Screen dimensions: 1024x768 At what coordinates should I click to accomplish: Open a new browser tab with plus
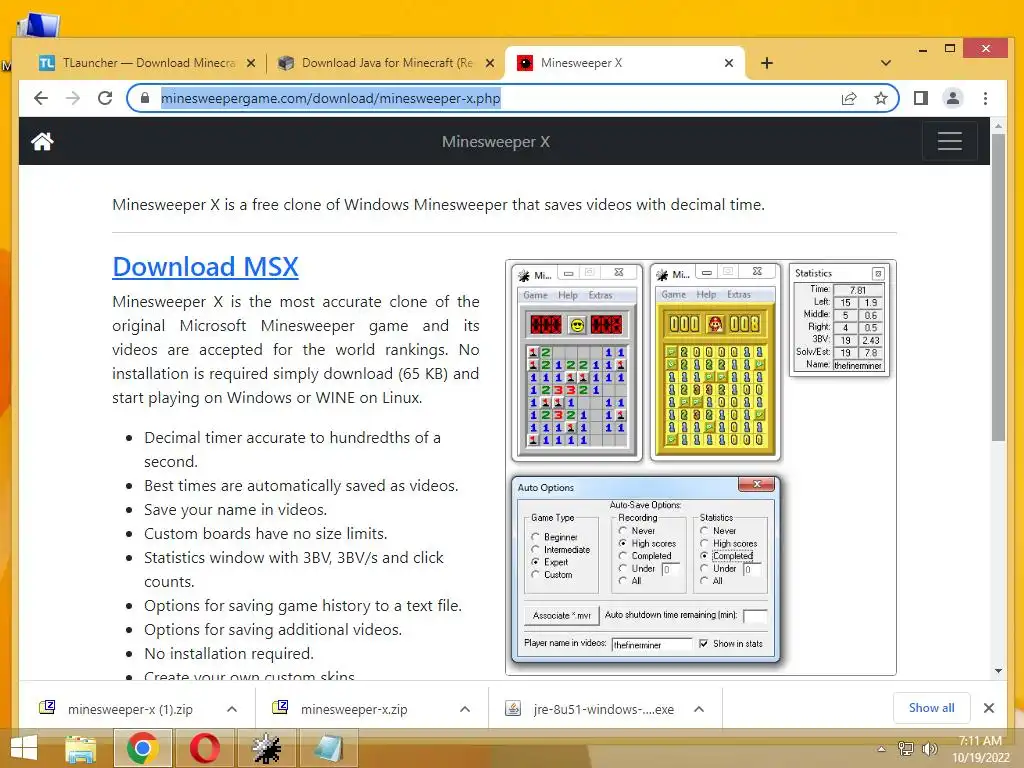(x=767, y=63)
